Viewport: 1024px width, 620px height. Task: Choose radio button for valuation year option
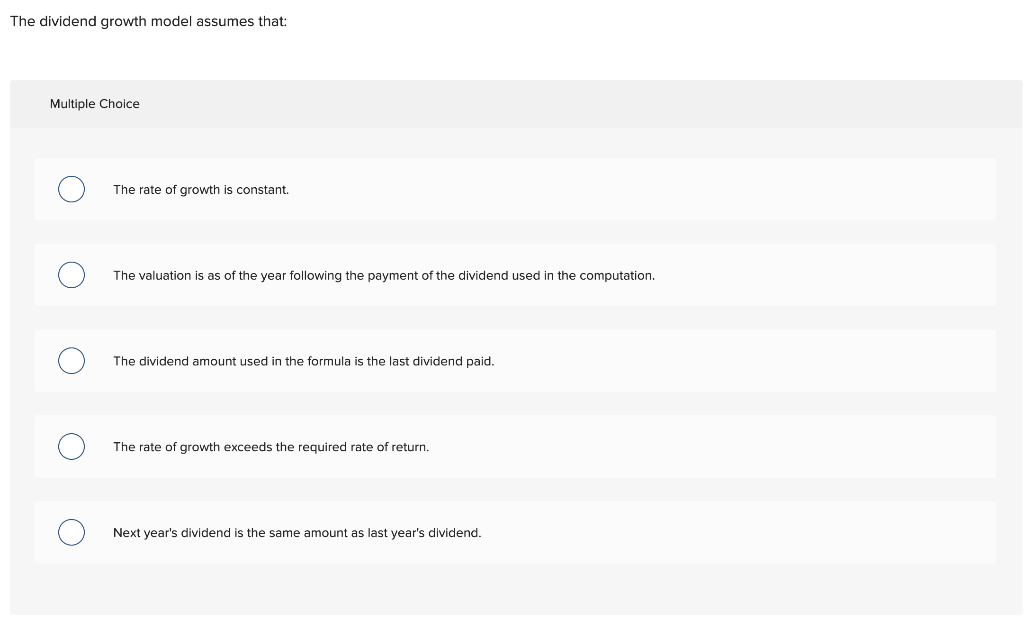click(x=71, y=275)
